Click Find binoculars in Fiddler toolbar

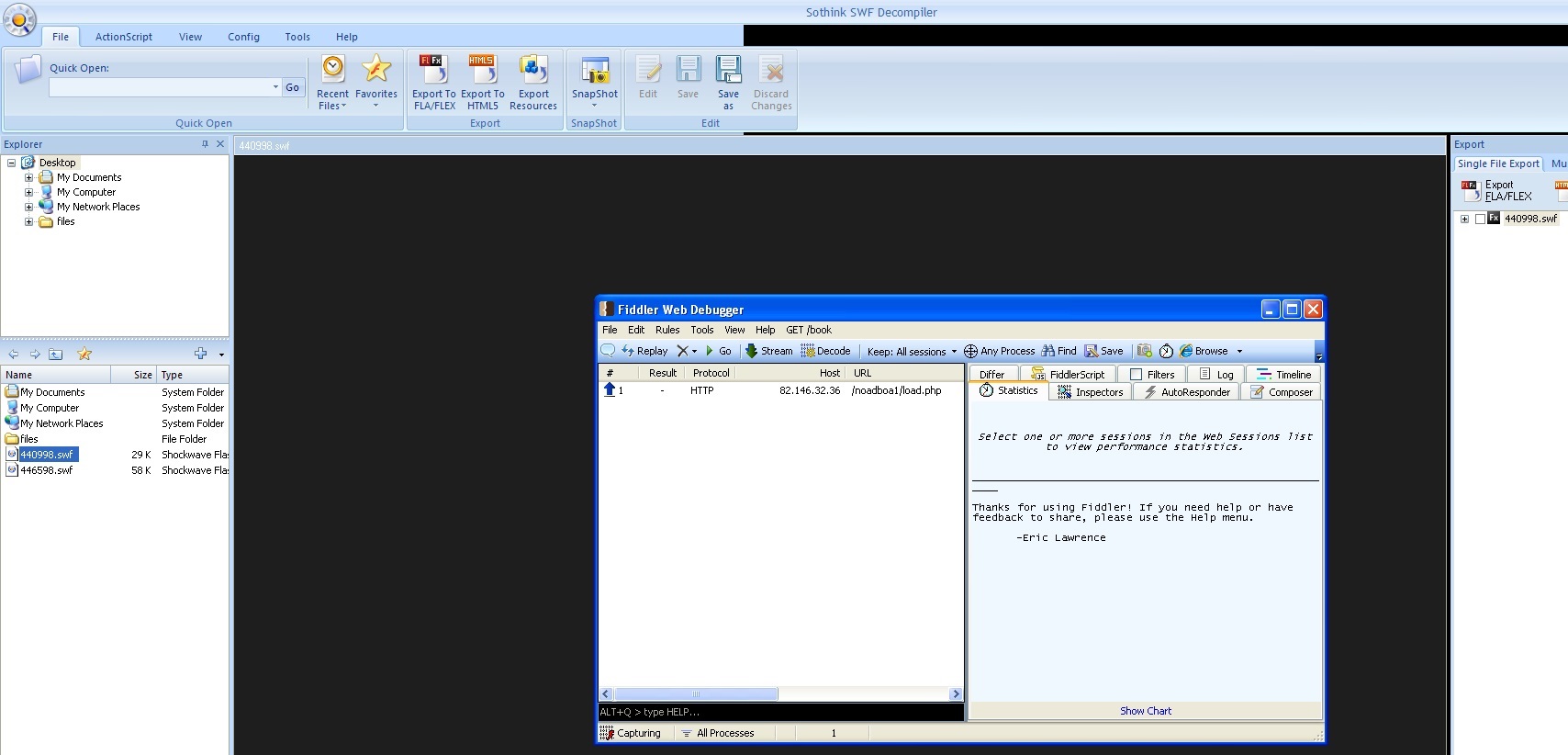[x=1058, y=351]
